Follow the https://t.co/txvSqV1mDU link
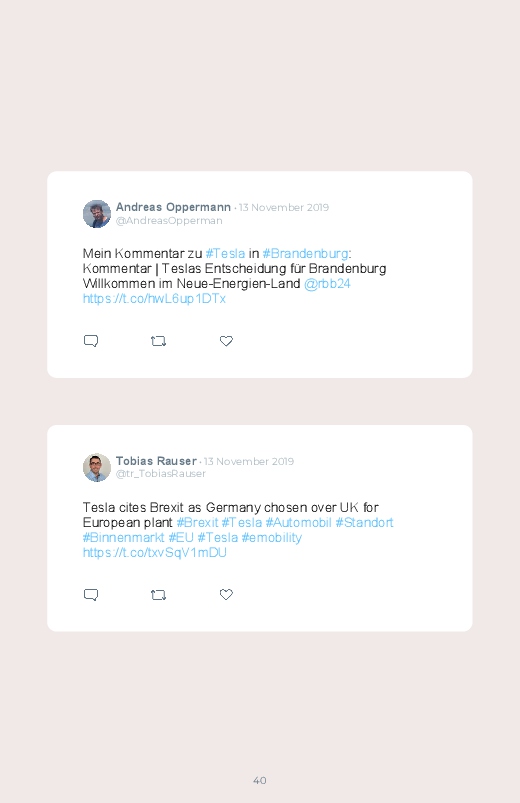520x803 pixels. click(155, 553)
